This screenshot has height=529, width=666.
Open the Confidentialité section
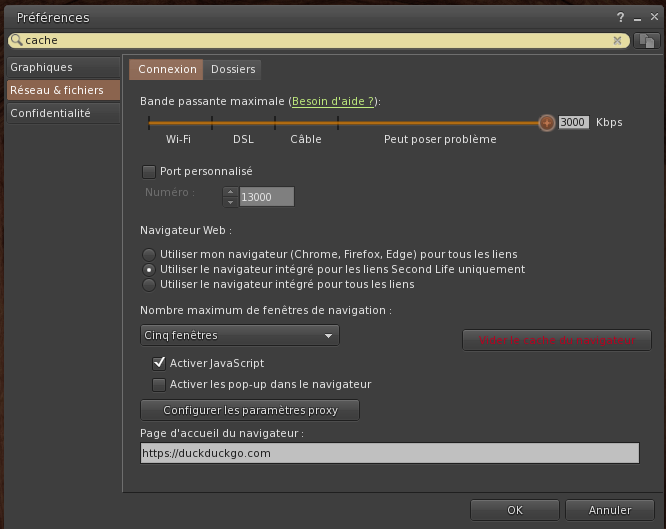(x=51, y=113)
